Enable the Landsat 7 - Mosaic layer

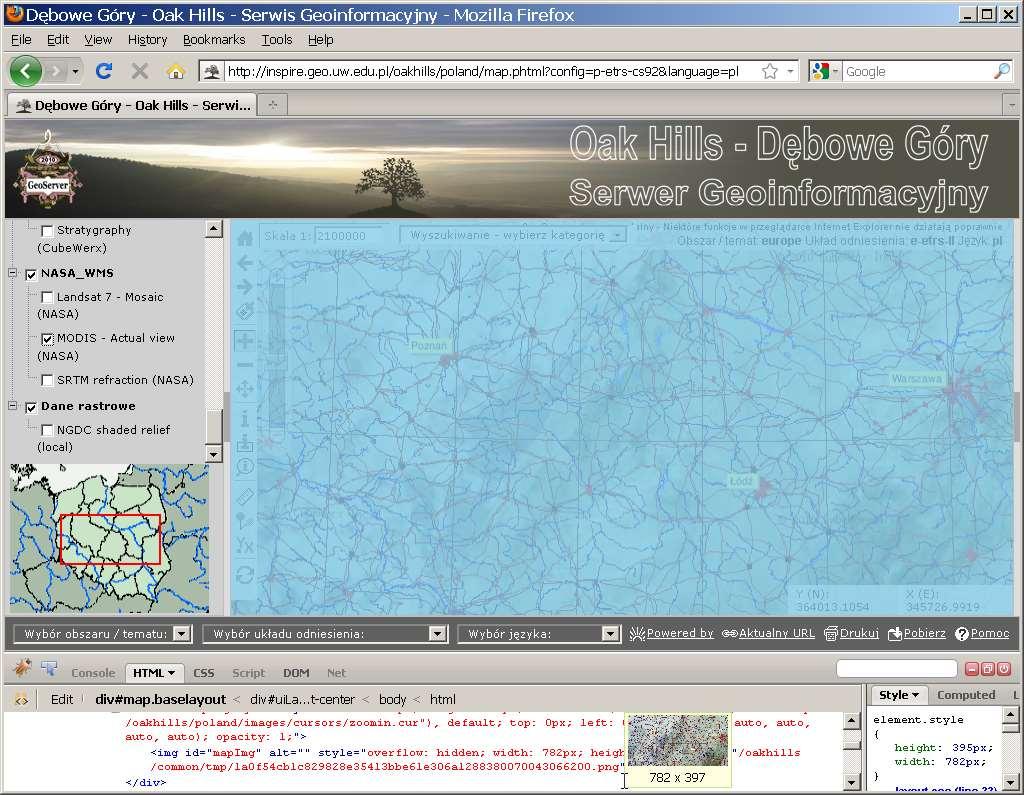click(47, 297)
